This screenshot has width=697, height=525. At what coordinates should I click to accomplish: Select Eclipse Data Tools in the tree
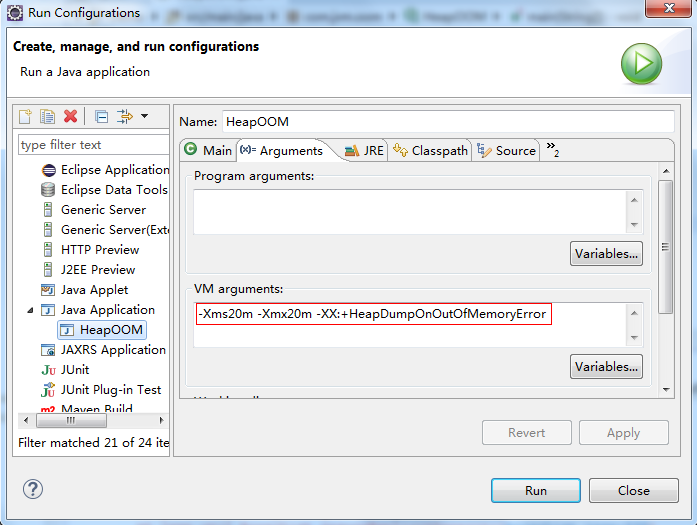click(114, 190)
